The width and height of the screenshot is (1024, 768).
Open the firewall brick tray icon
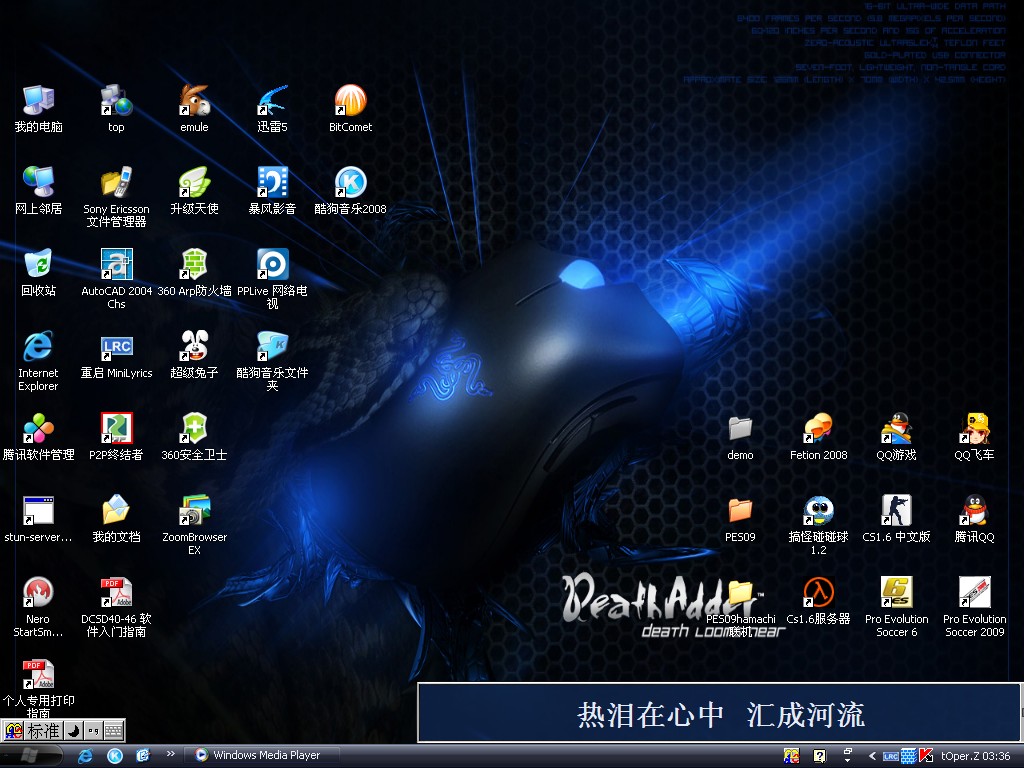[908, 756]
